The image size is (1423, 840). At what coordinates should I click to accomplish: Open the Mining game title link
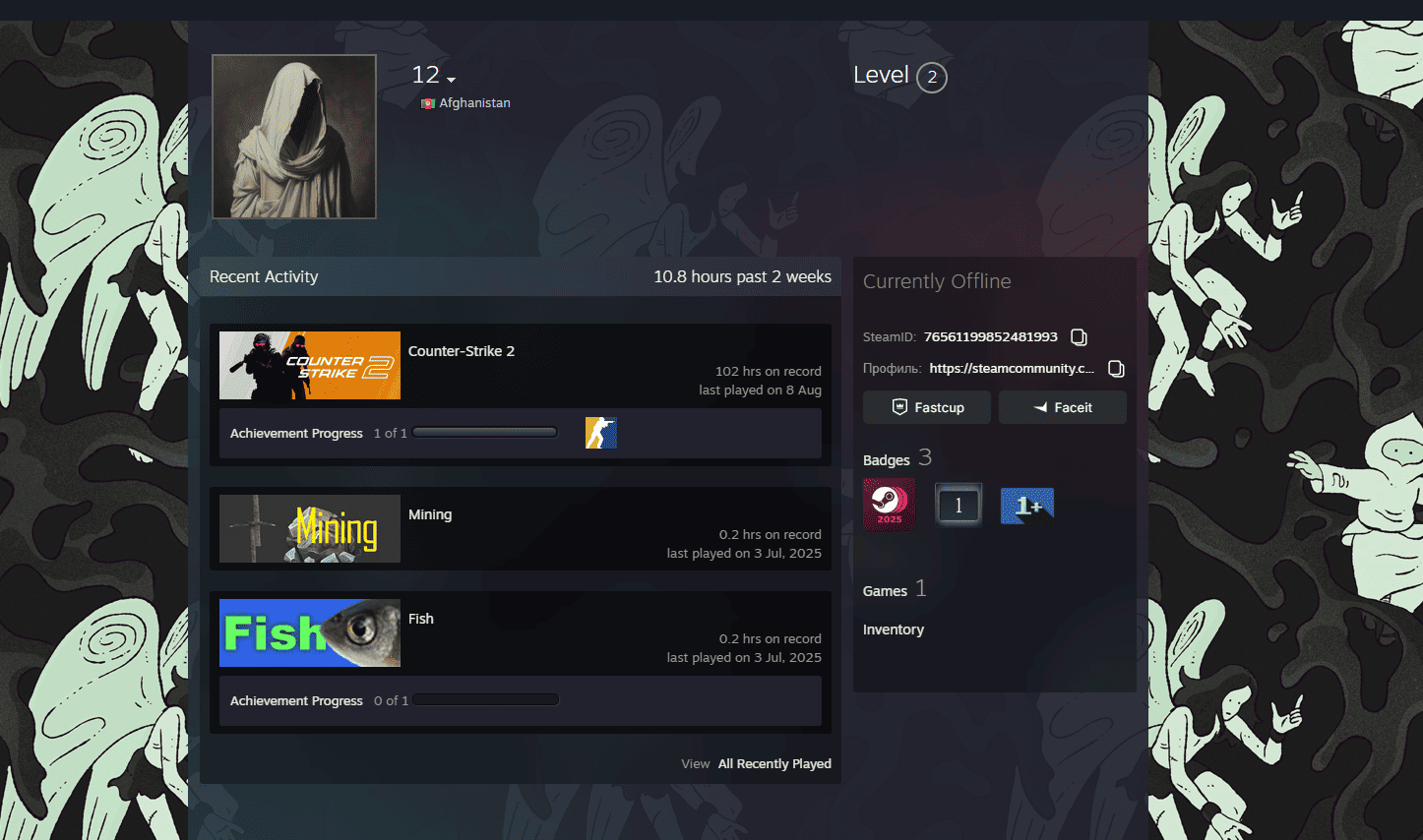point(430,514)
